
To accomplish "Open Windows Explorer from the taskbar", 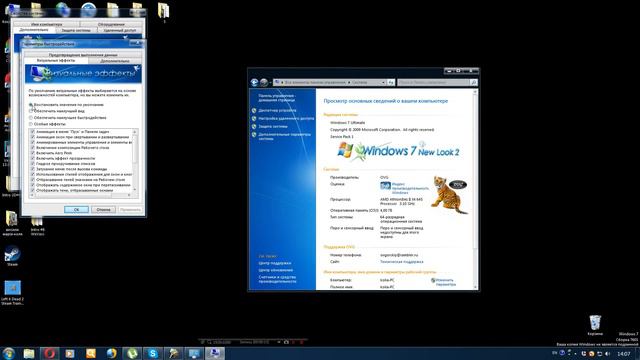I will [x=29, y=353].
